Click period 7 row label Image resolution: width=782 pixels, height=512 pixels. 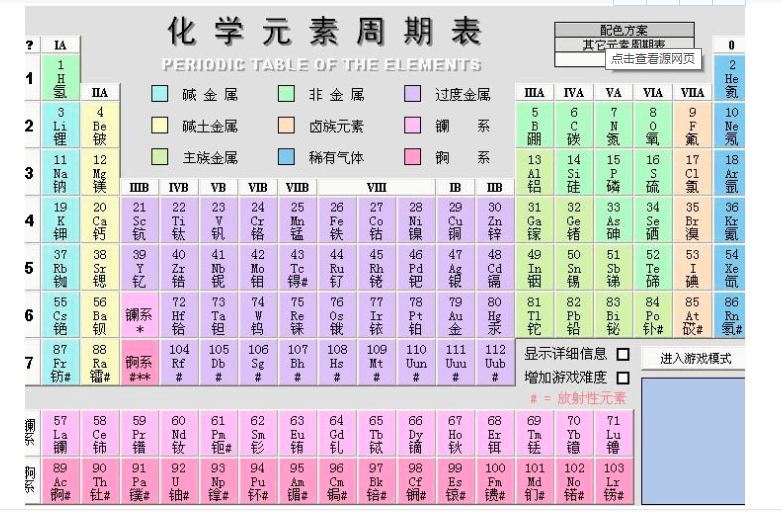[x=31, y=362]
